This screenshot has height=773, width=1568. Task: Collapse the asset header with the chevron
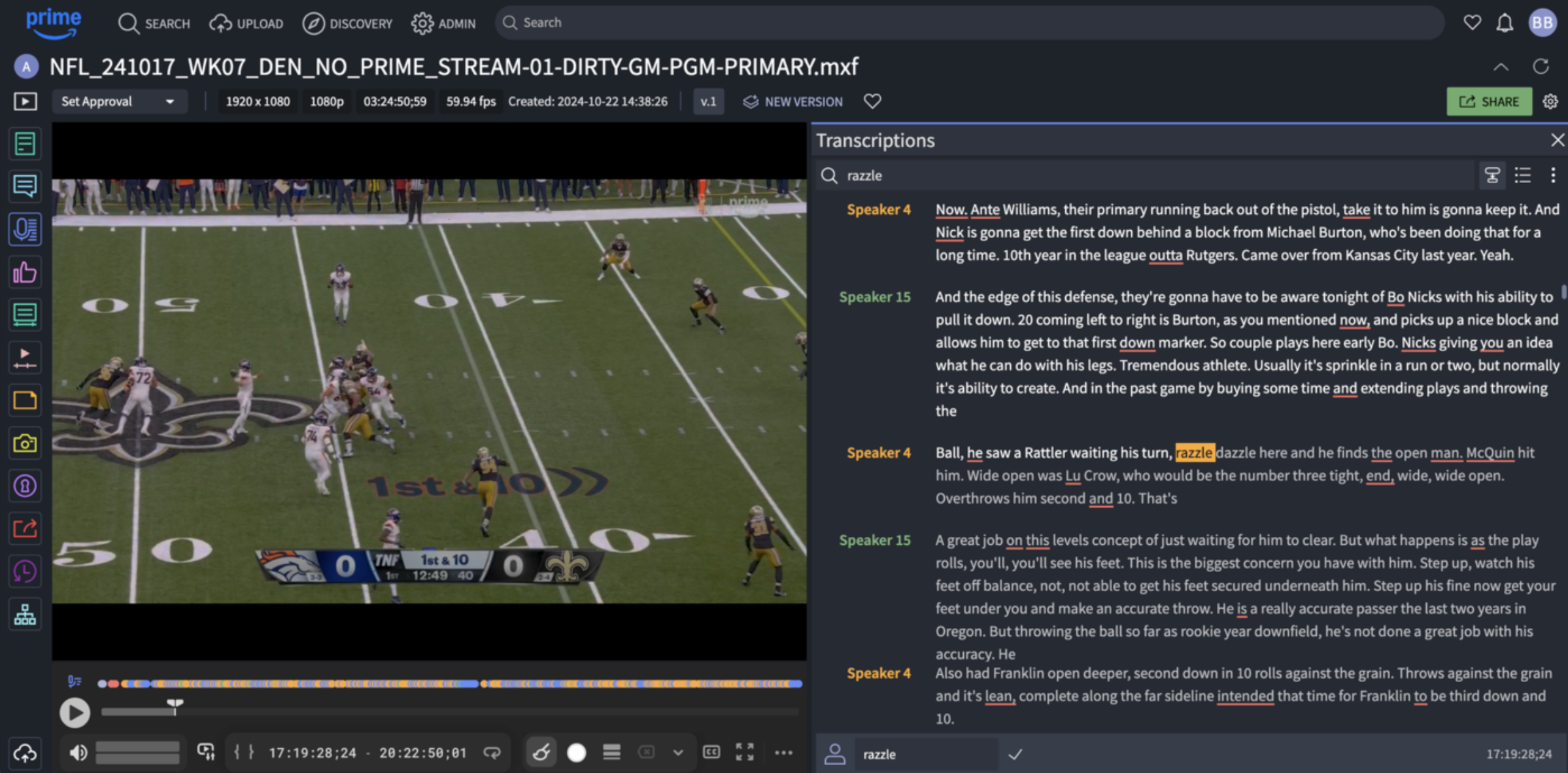(1501, 67)
